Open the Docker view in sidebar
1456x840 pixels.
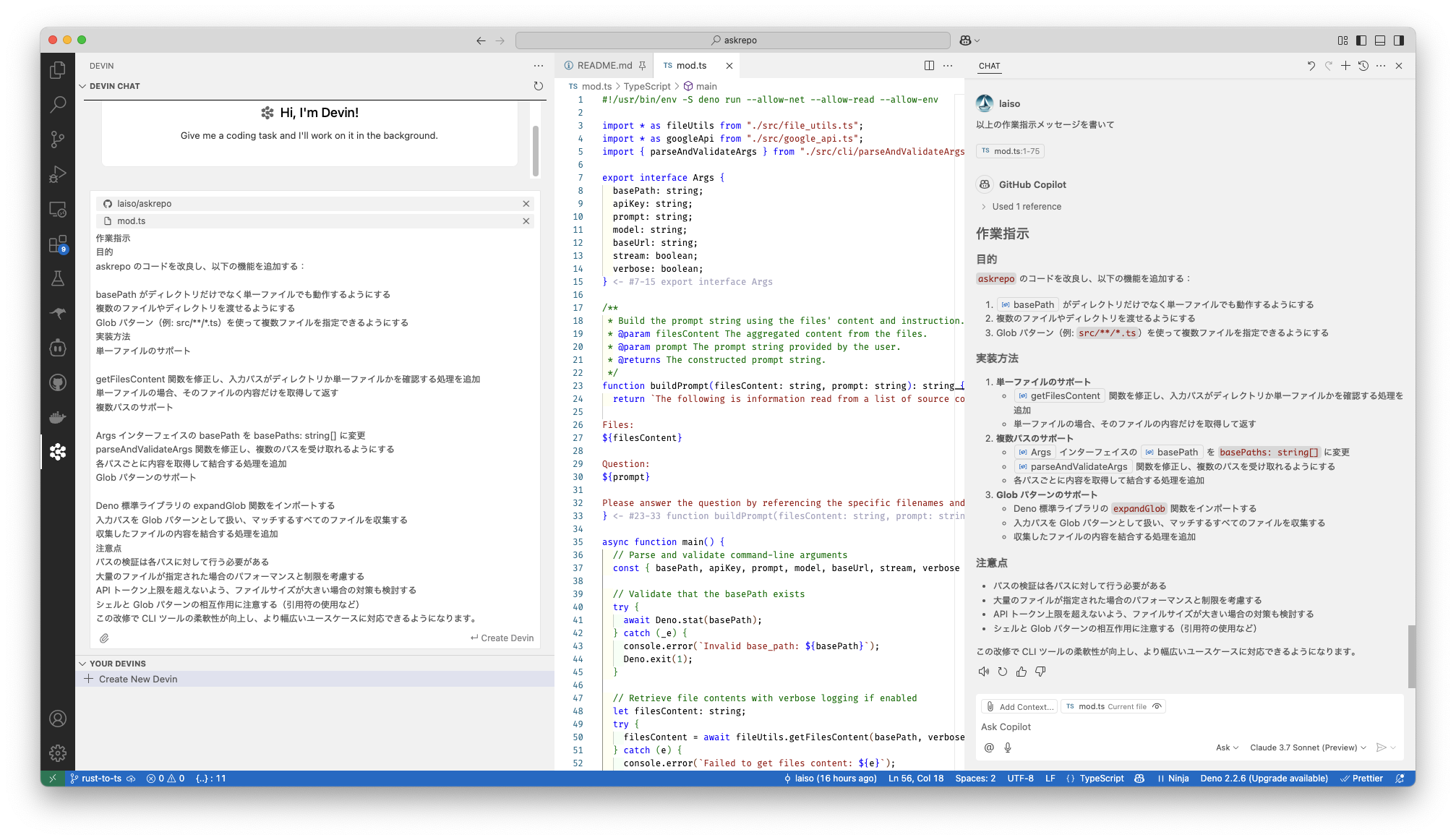tap(58, 417)
